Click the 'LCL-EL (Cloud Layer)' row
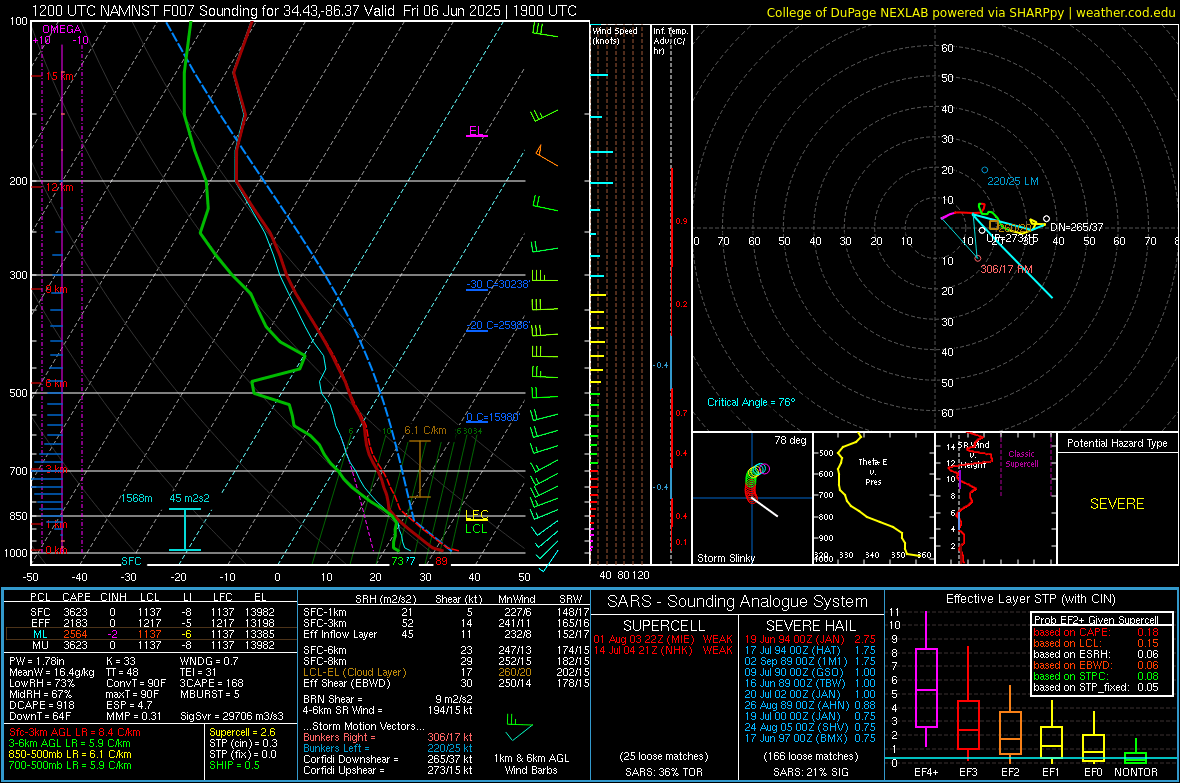 click(x=446, y=672)
